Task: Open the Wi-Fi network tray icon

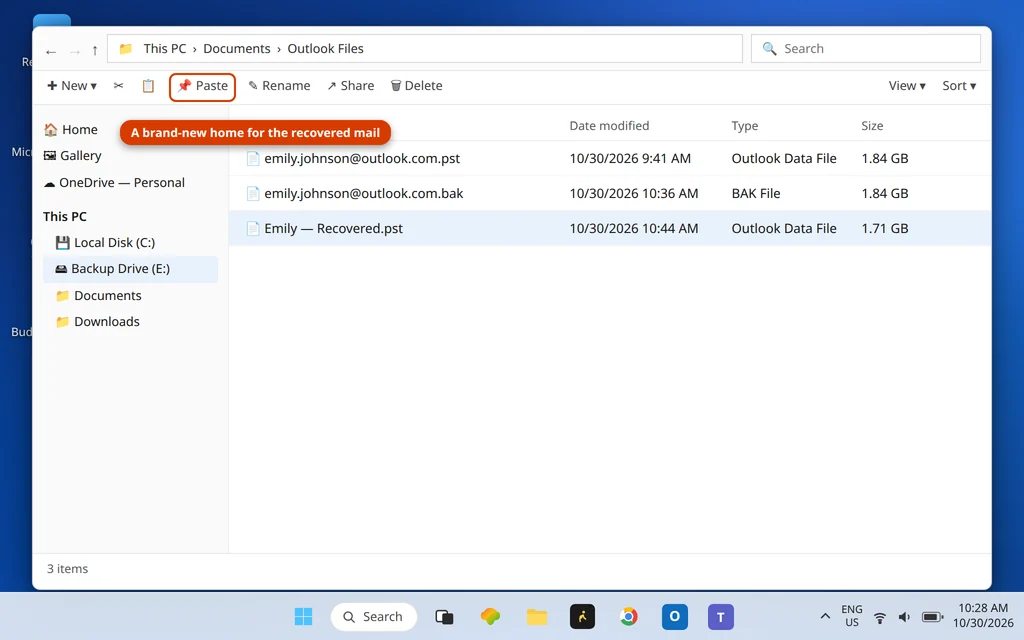Action: [880, 616]
